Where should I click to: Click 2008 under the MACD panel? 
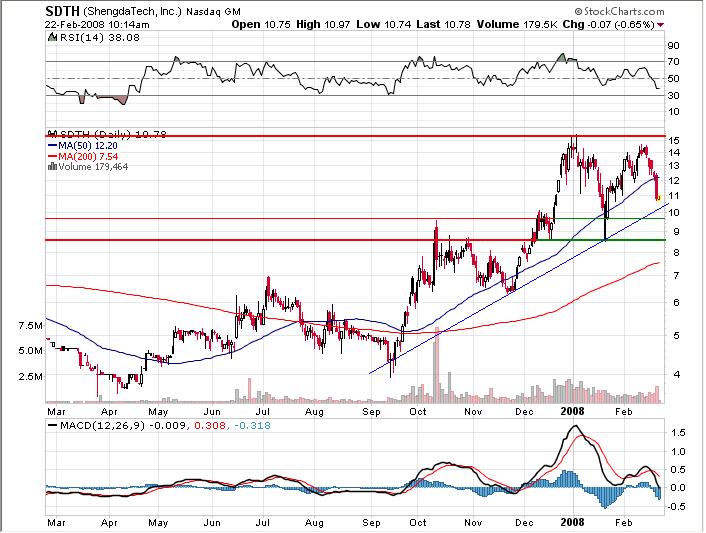[x=572, y=522]
